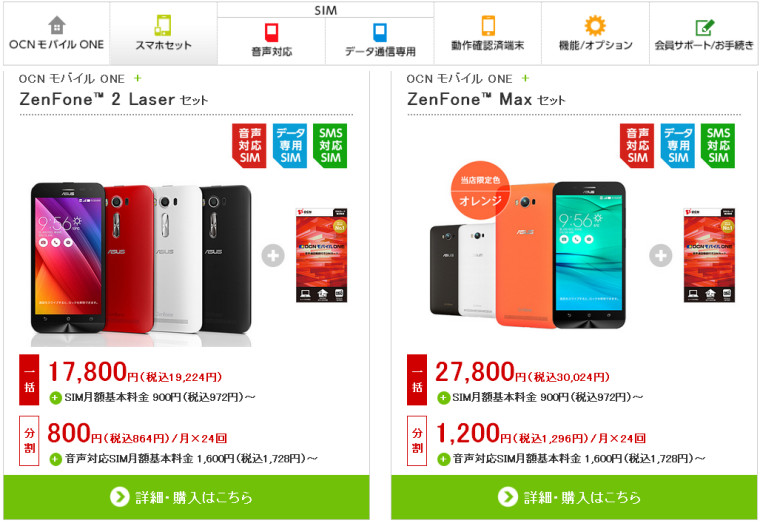The image size is (760, 523).
Task: Open the OCN モバイル ONE home icon
Action: click(x=57, y=26)
